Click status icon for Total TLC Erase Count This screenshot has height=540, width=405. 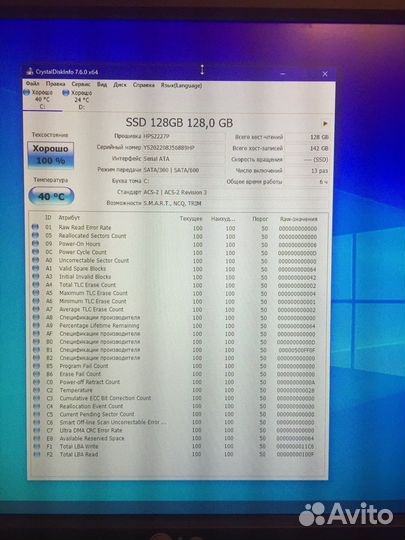(35, 284)
